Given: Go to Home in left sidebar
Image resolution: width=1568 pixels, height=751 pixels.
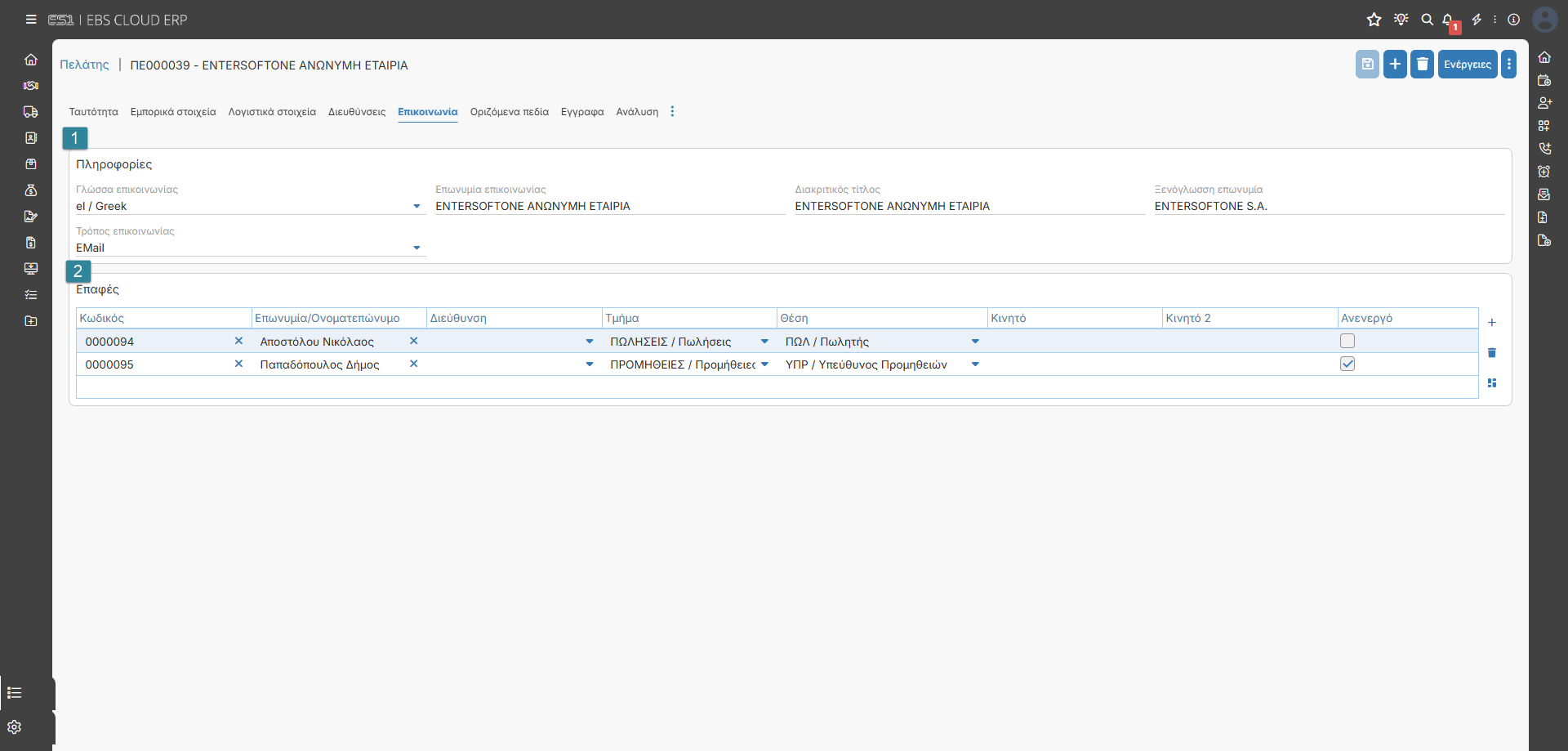Looking at the screenshot, I should pos(31,60).
